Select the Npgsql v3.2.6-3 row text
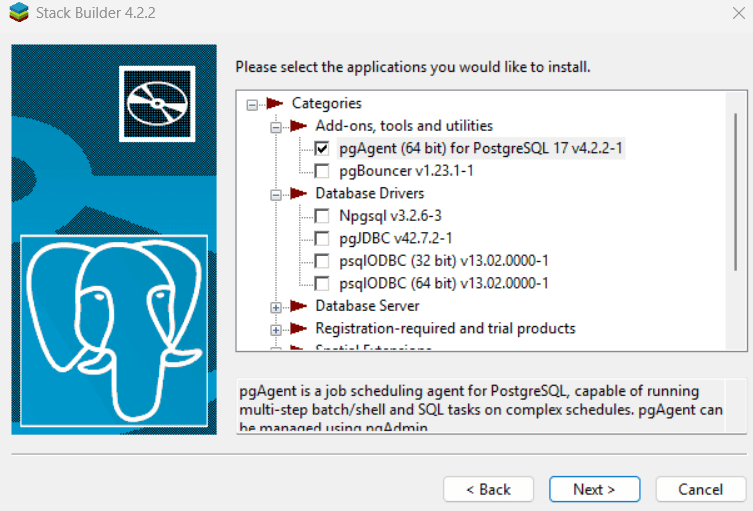Screen dimensions: 753x511 tap(390, 216)
